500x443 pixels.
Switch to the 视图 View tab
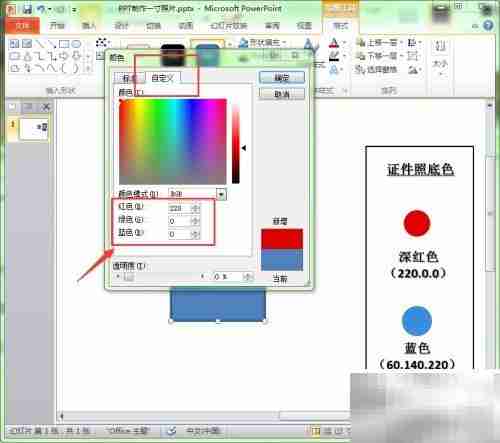[304, 26]
